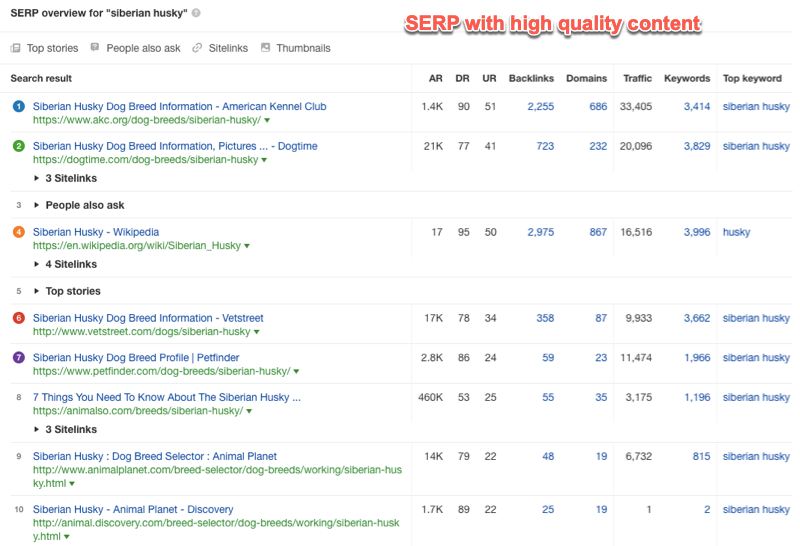The image size is (800, 546).
Task: Click the 3,662 keywords value for Vetstreet
Action: (x=696, y=318)
